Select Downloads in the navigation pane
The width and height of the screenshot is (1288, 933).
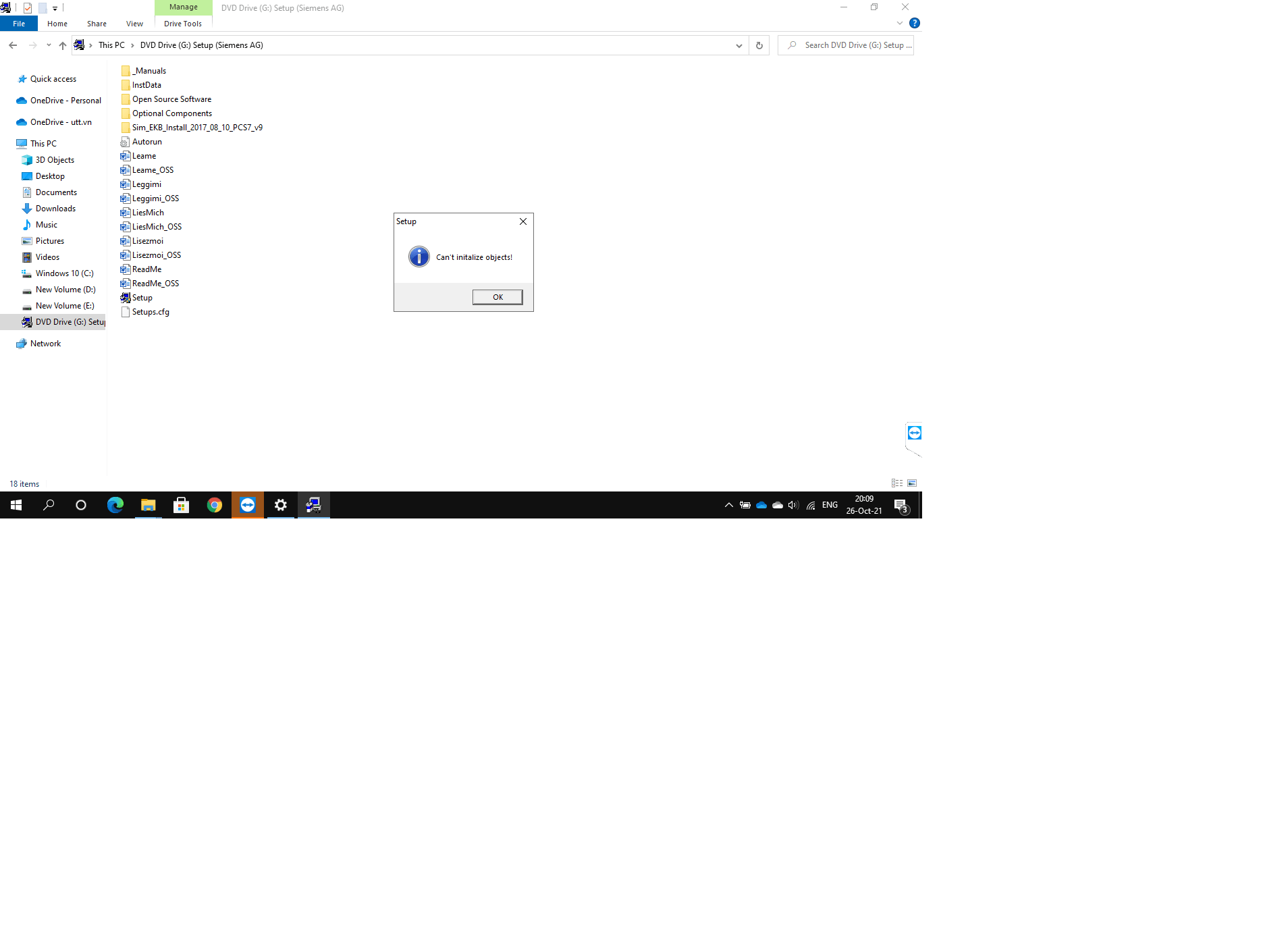tap(55, 209)
